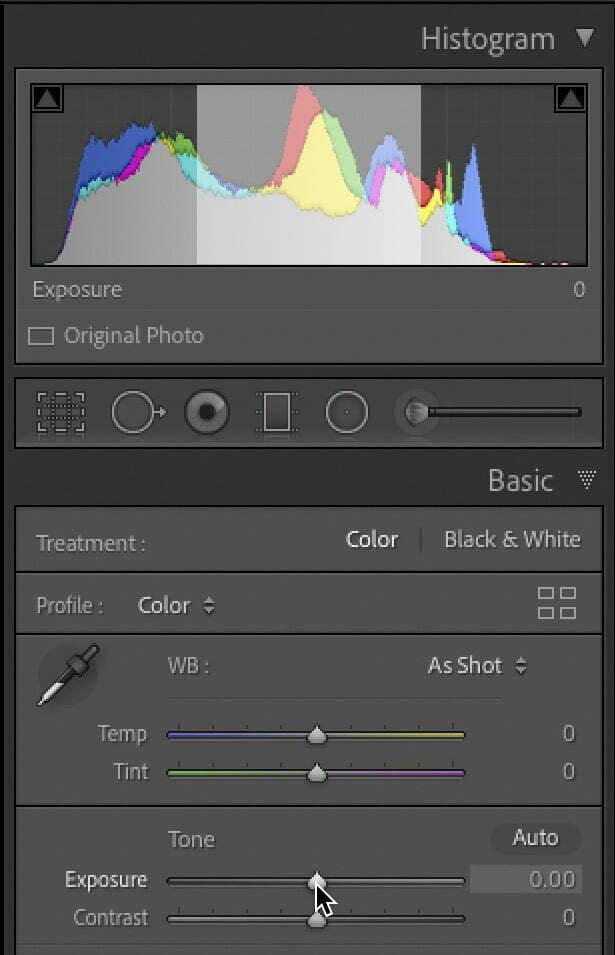Screen dimensions: 615x955
Task: Toggle shadow clipping indicator in histogram
Action: point(47,98)
